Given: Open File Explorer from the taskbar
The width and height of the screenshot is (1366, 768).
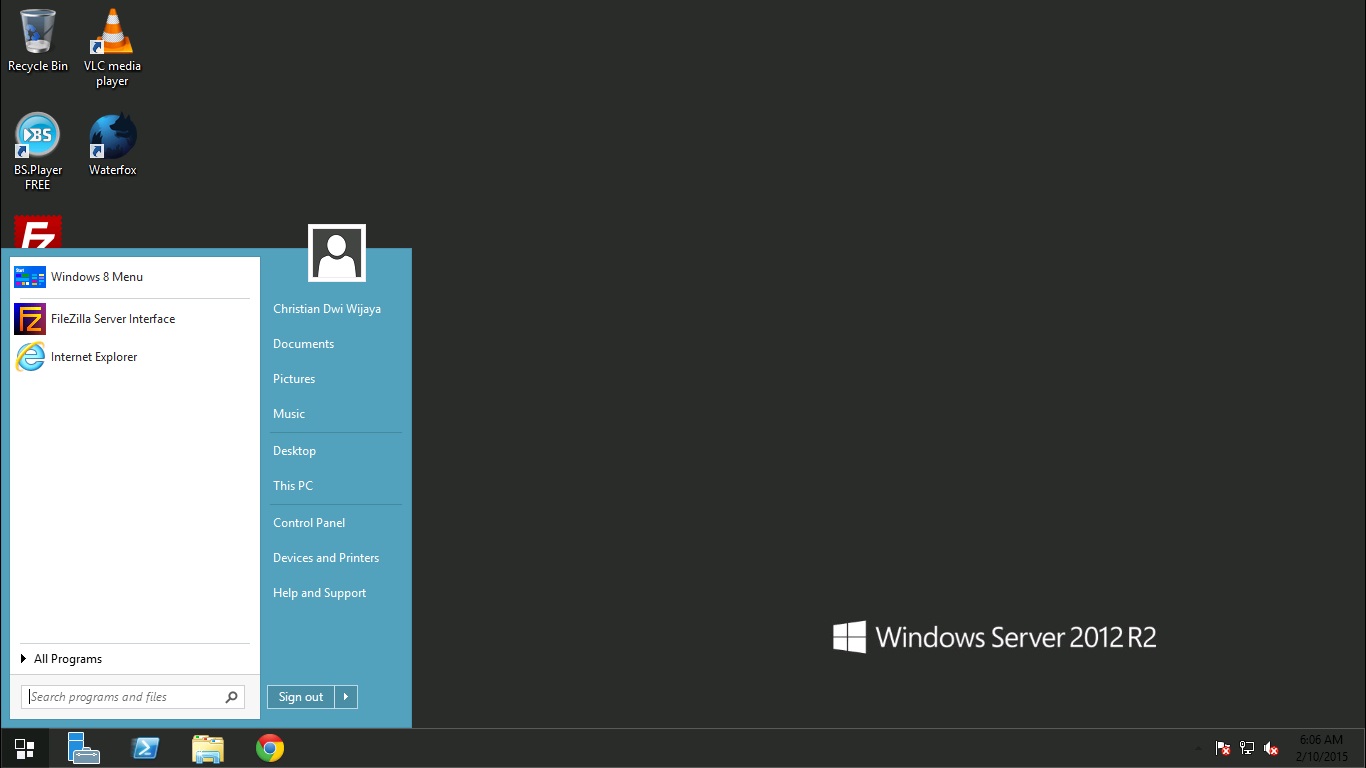Looking at the screenshot, I should [x=208, y=749].
